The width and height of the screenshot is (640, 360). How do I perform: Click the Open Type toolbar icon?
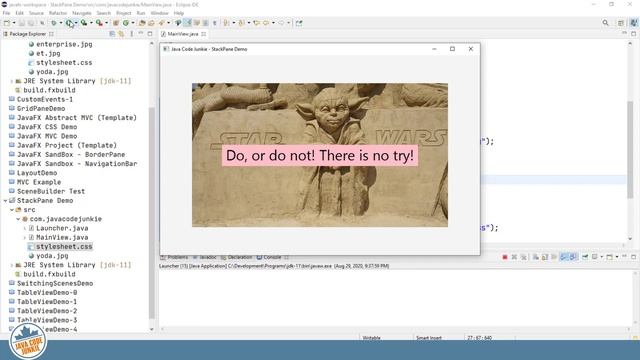click(142, 23)
